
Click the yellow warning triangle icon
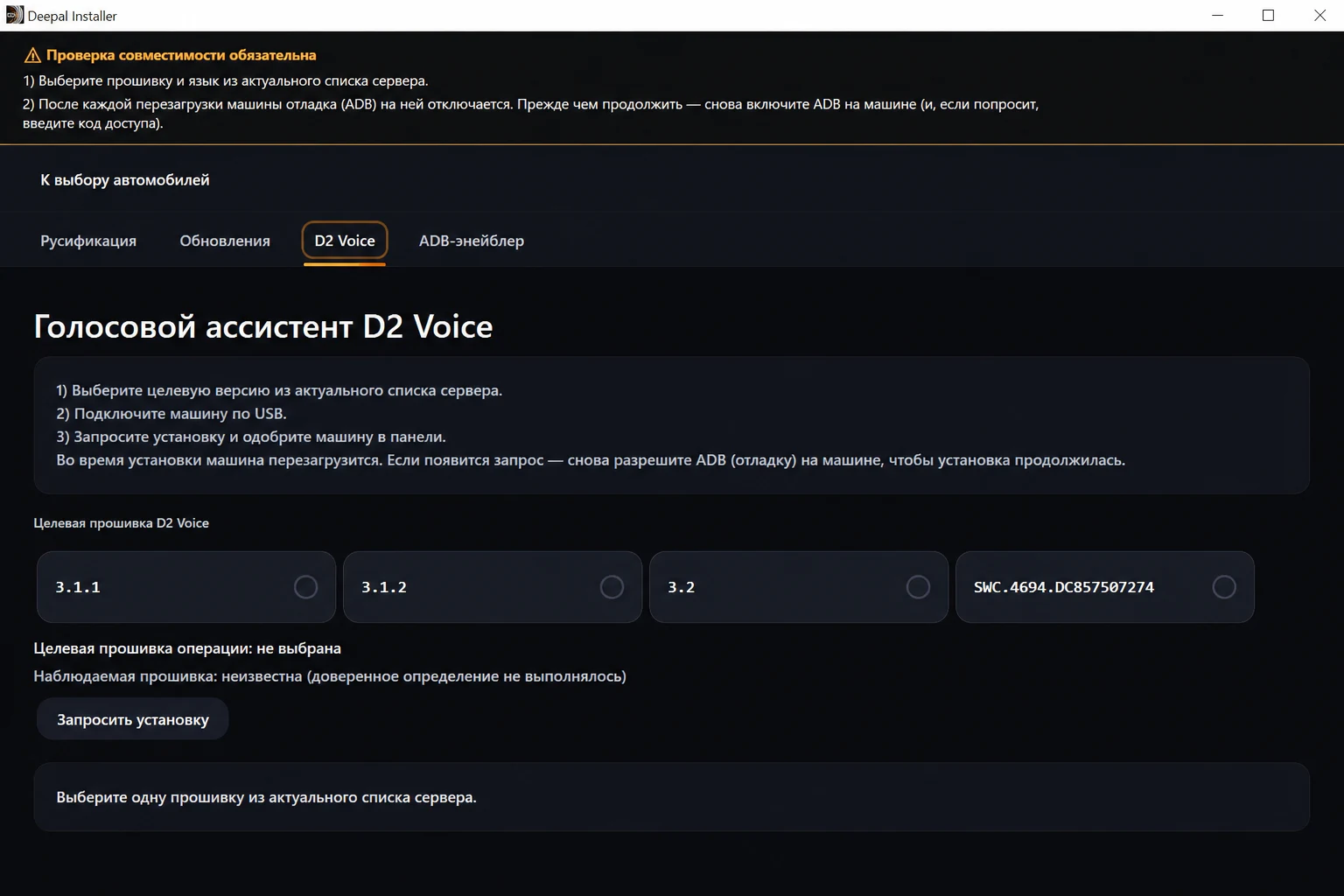point(32,55)
